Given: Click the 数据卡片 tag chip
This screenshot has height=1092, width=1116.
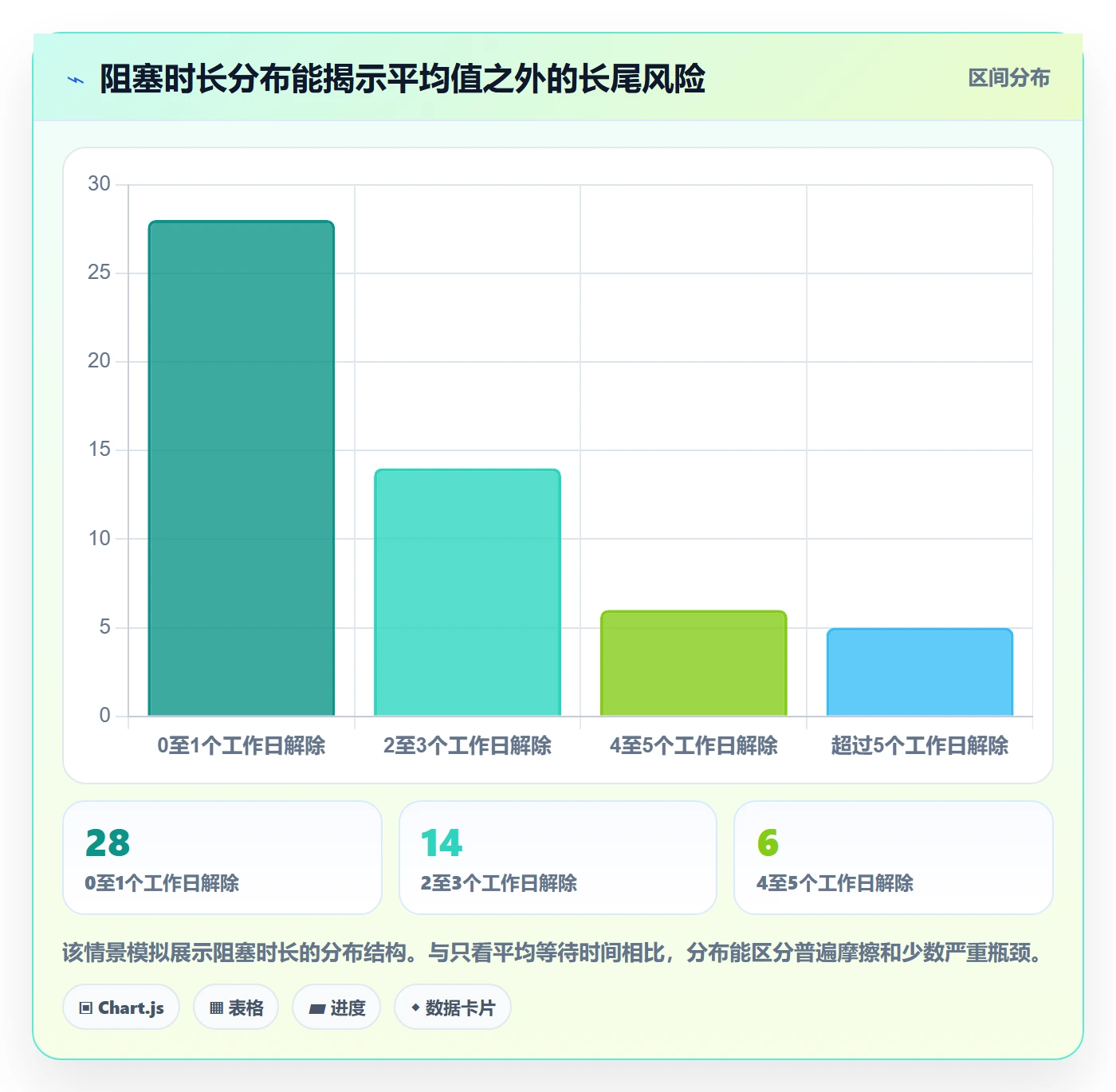Looking at the screenshot, I should point(452,1008).
